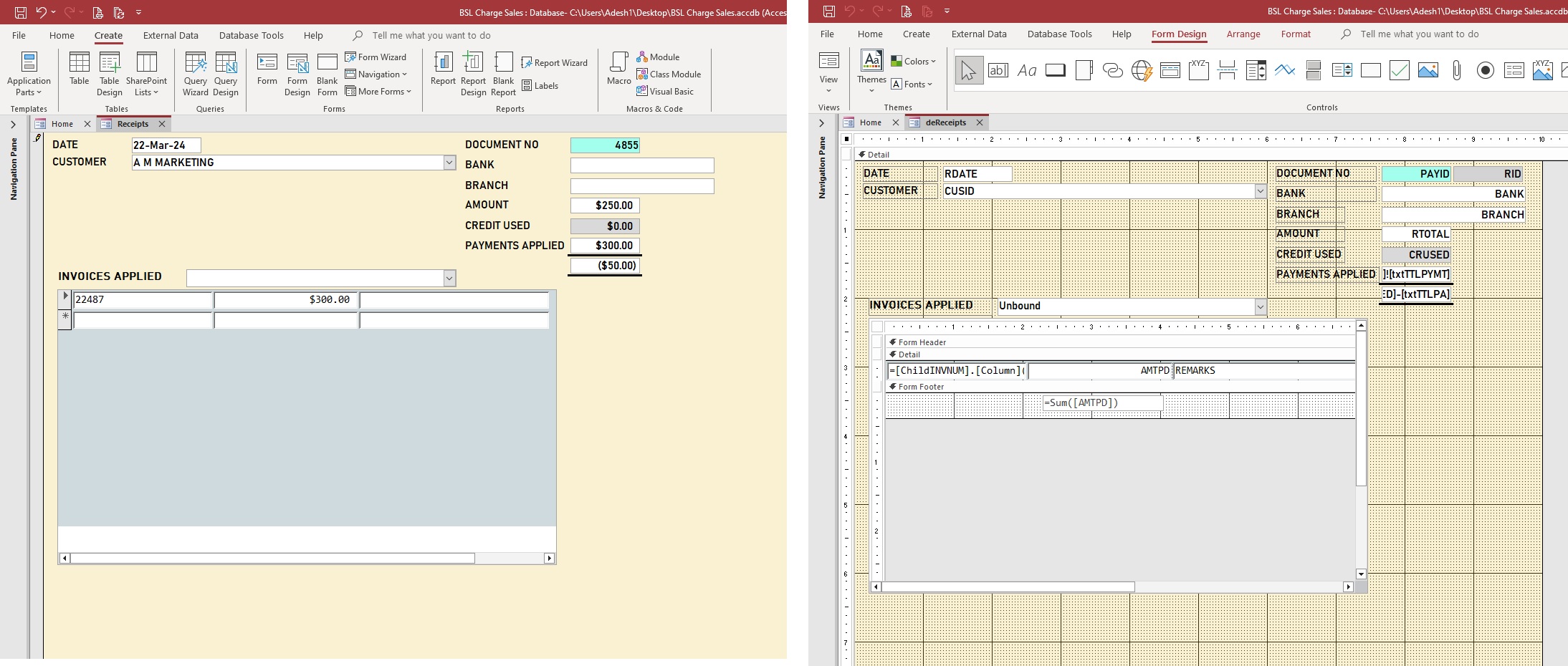Click the empty BANK field in Receipts form

[x=641, y=165]
